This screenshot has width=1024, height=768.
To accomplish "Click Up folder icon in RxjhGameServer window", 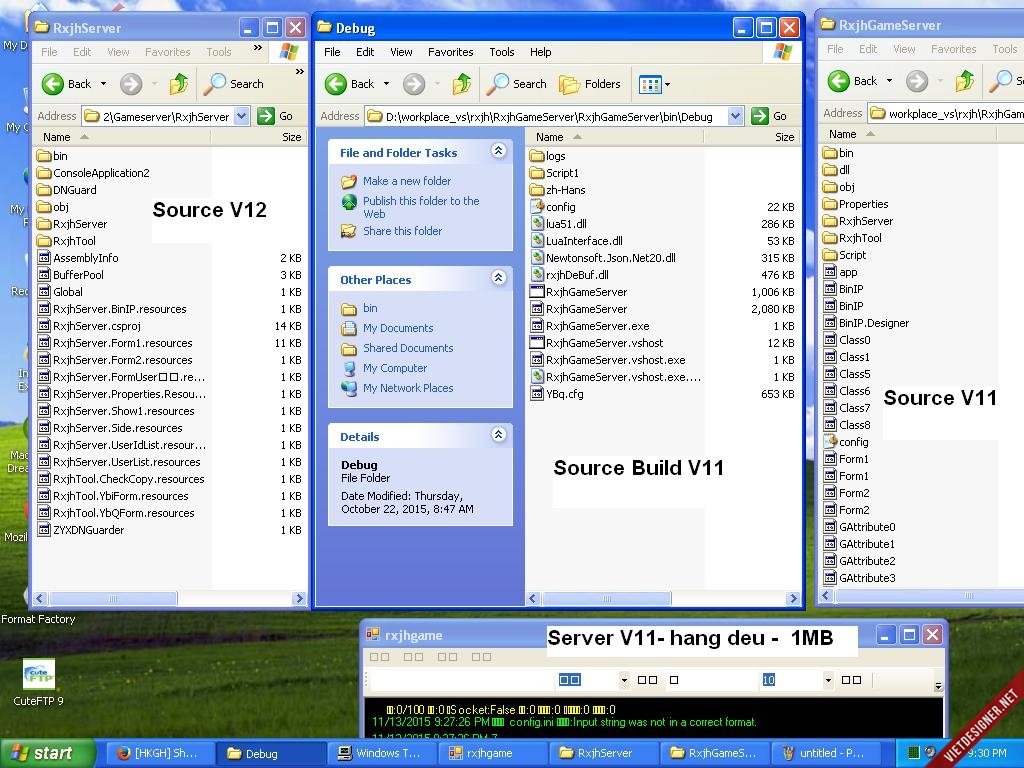I will click(965, 81).
